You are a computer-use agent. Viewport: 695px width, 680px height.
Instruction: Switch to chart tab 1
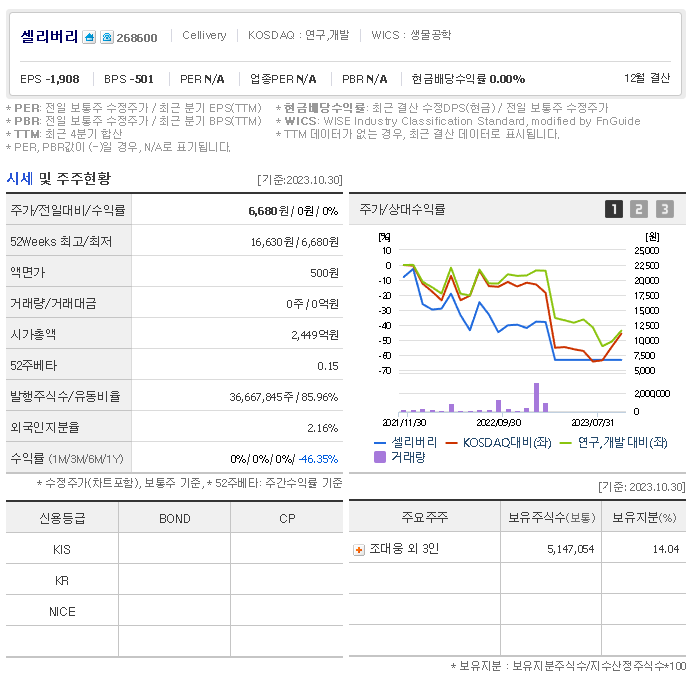[614, 209]
